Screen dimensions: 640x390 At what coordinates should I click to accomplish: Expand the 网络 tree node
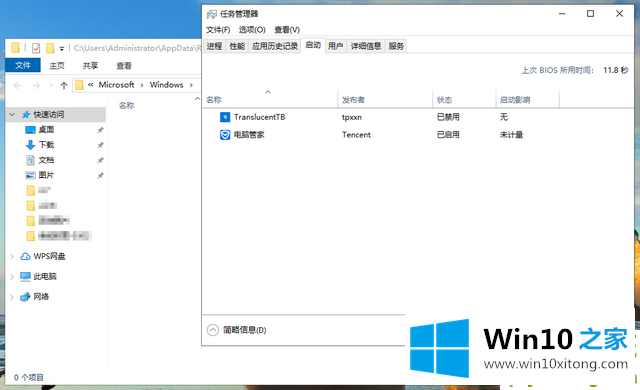point(12,297)
